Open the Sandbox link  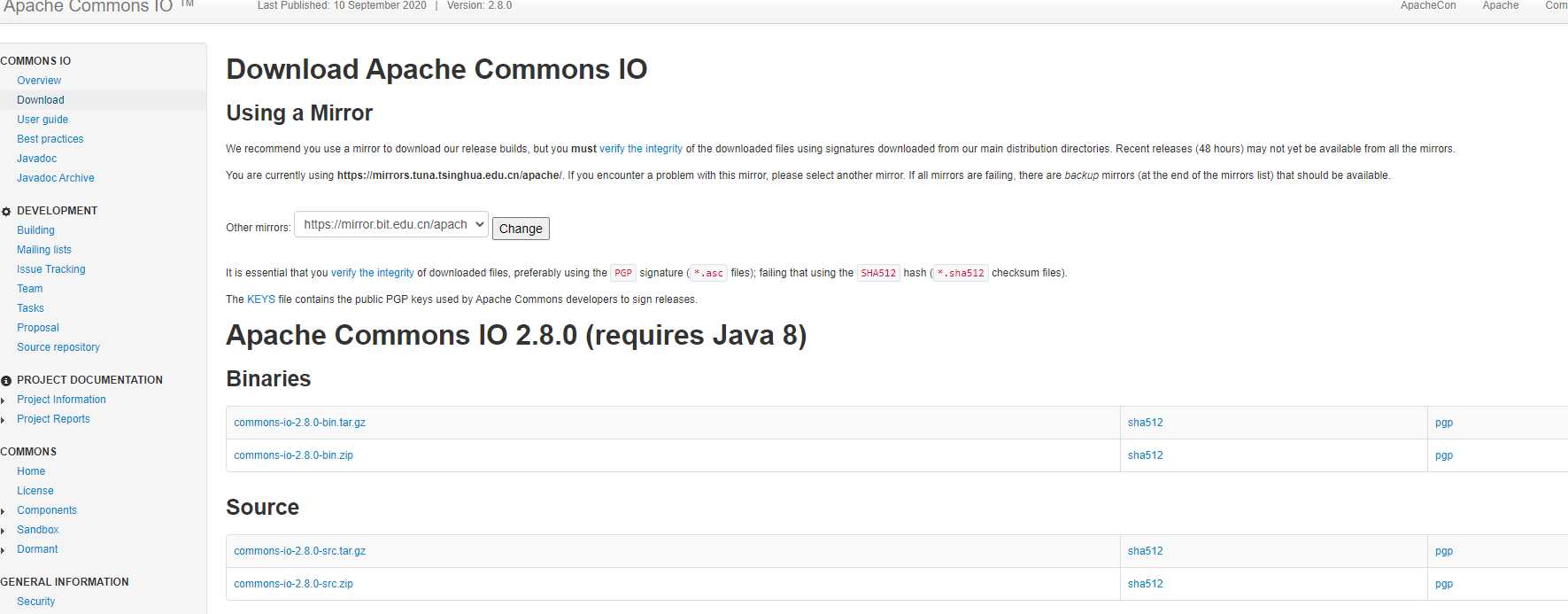click(x=38, y=530)
